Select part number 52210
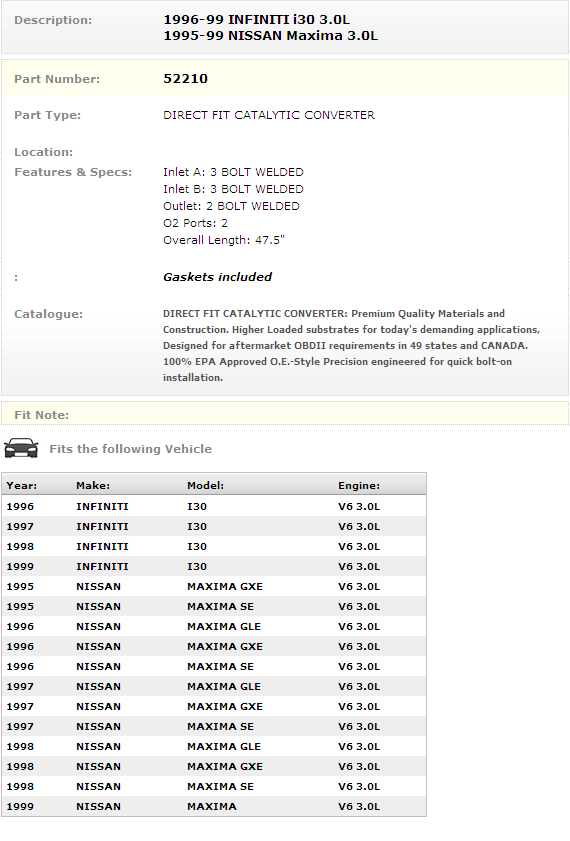The width and height of the screenshot is (570, 841). click(185, 79)
